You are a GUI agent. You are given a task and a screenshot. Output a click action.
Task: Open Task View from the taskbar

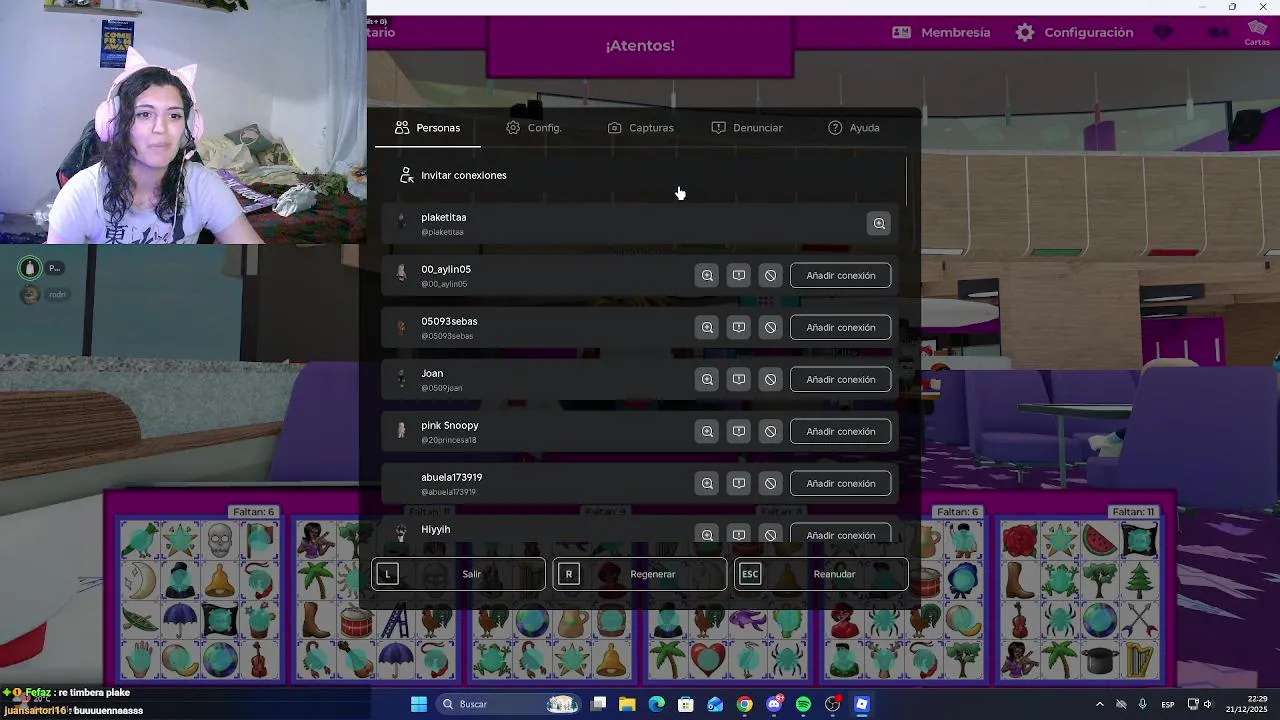click(x=598, y=704)
